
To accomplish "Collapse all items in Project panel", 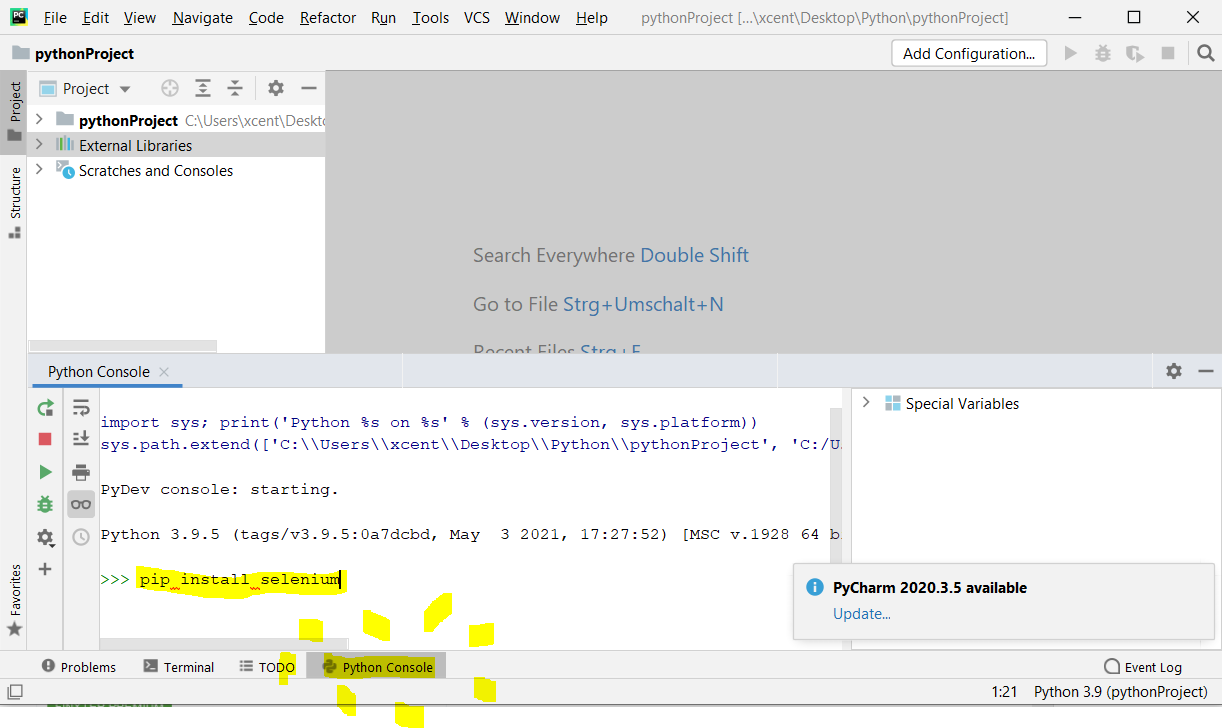I will click(x=235, y=89).
